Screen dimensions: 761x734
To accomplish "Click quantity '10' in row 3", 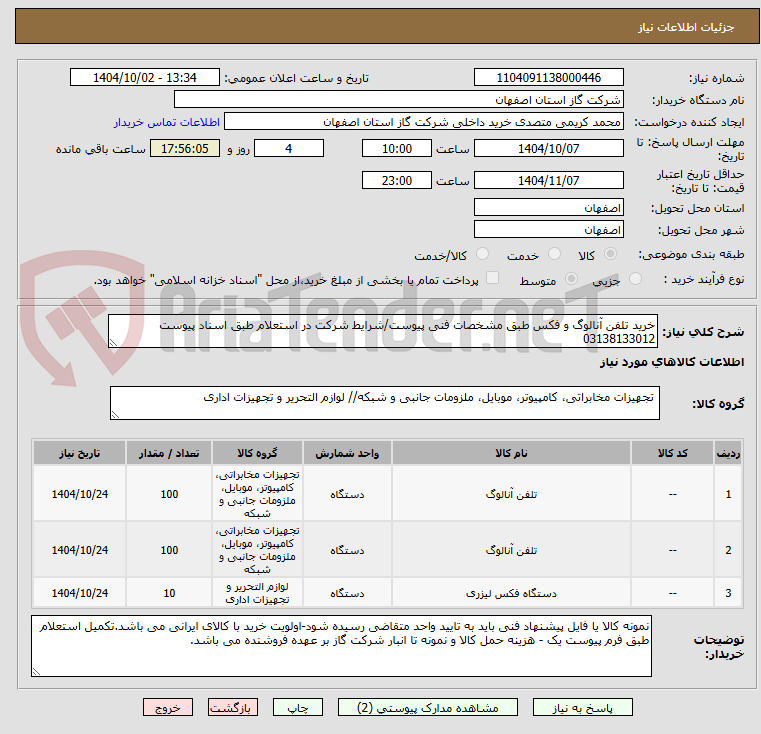I will coord(169,593).
